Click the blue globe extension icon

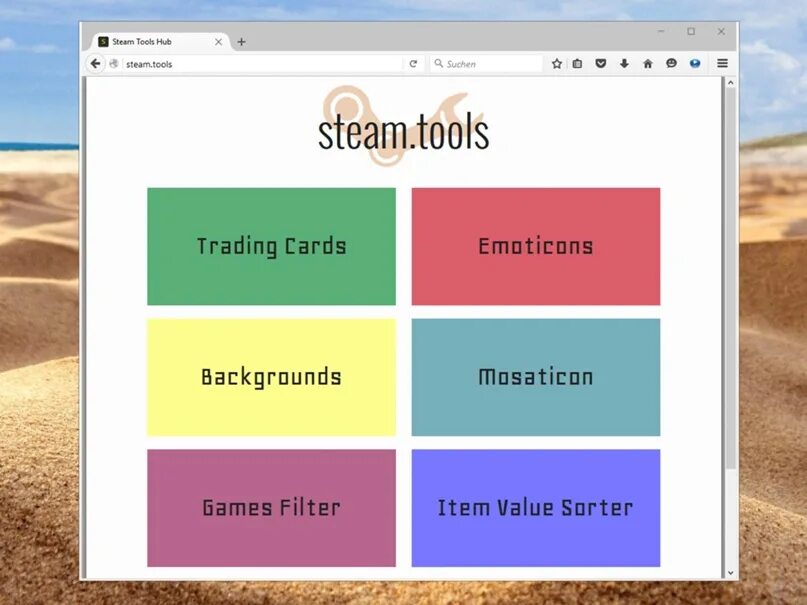tap(695, 63)
